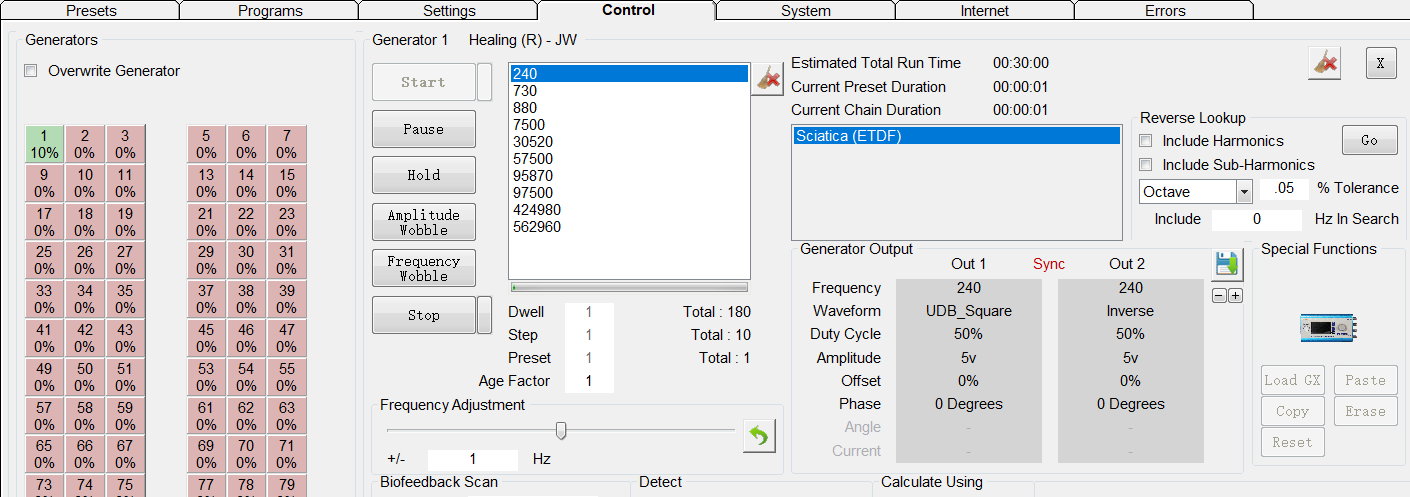Switch to the Presets tab
The width and height of the screenshot is (1410, 497).
coord(91,11)
